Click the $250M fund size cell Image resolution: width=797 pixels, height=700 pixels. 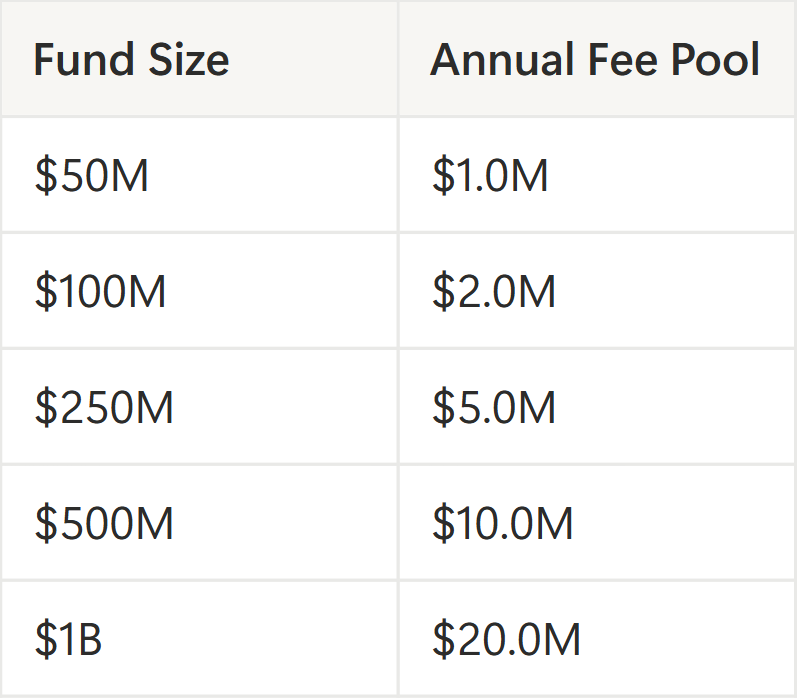104,409
